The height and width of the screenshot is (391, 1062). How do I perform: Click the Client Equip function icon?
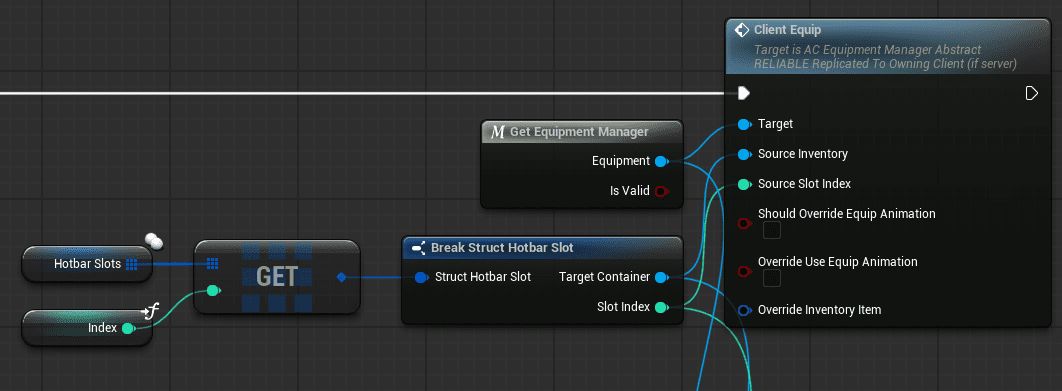click(742, 30)
